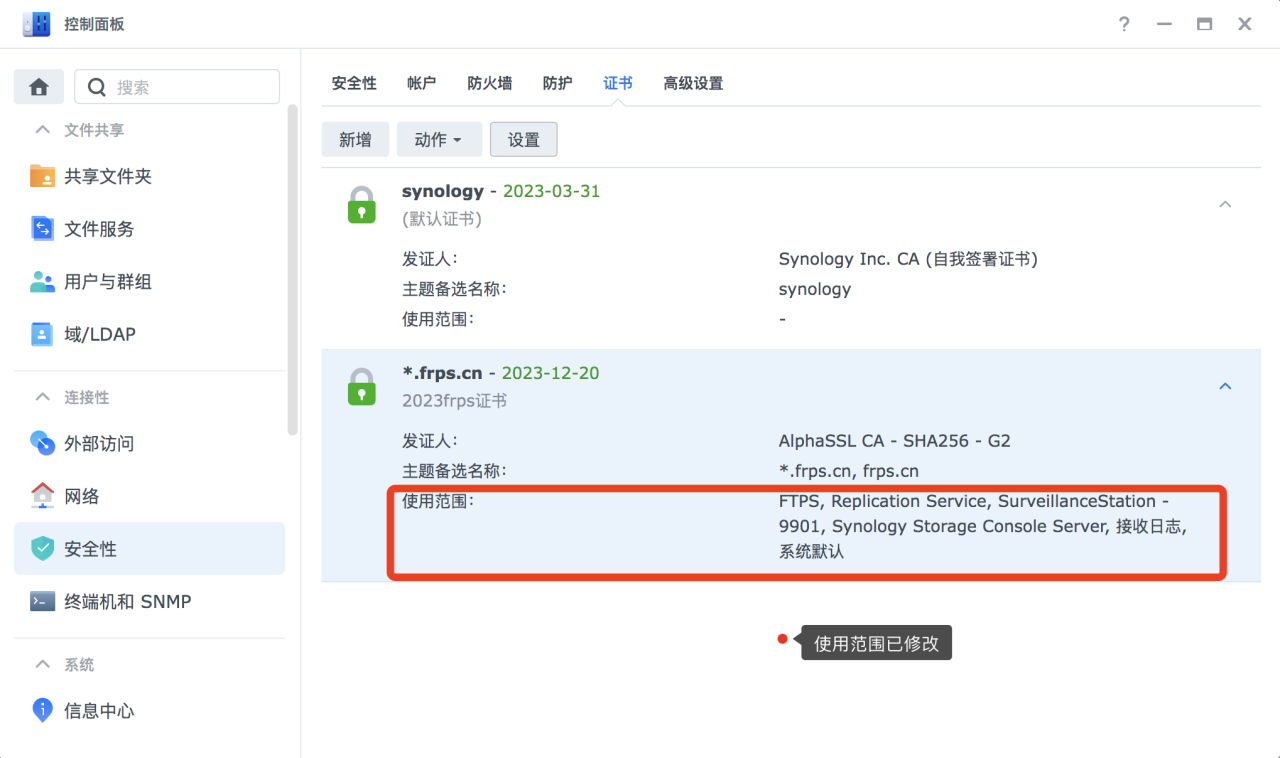Click the Control Panel app icon in title bar
This screenshot has width=1280, height=758.
(x=36, y=24)
